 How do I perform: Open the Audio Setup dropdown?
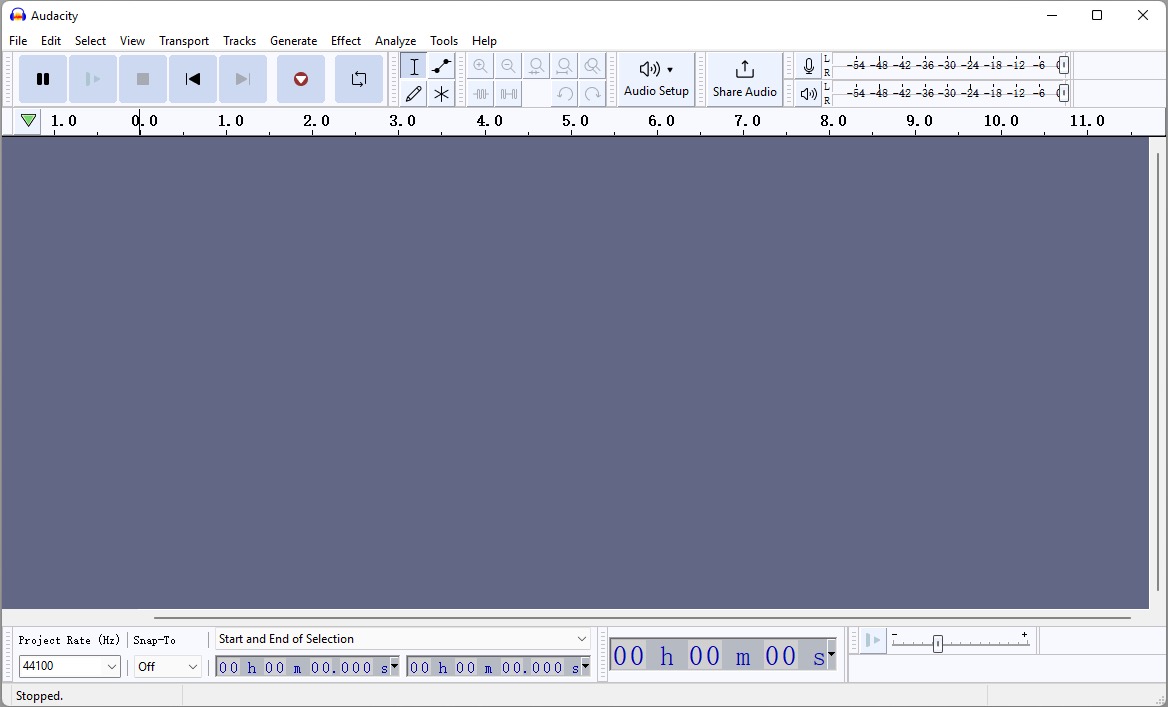point(656,79)
